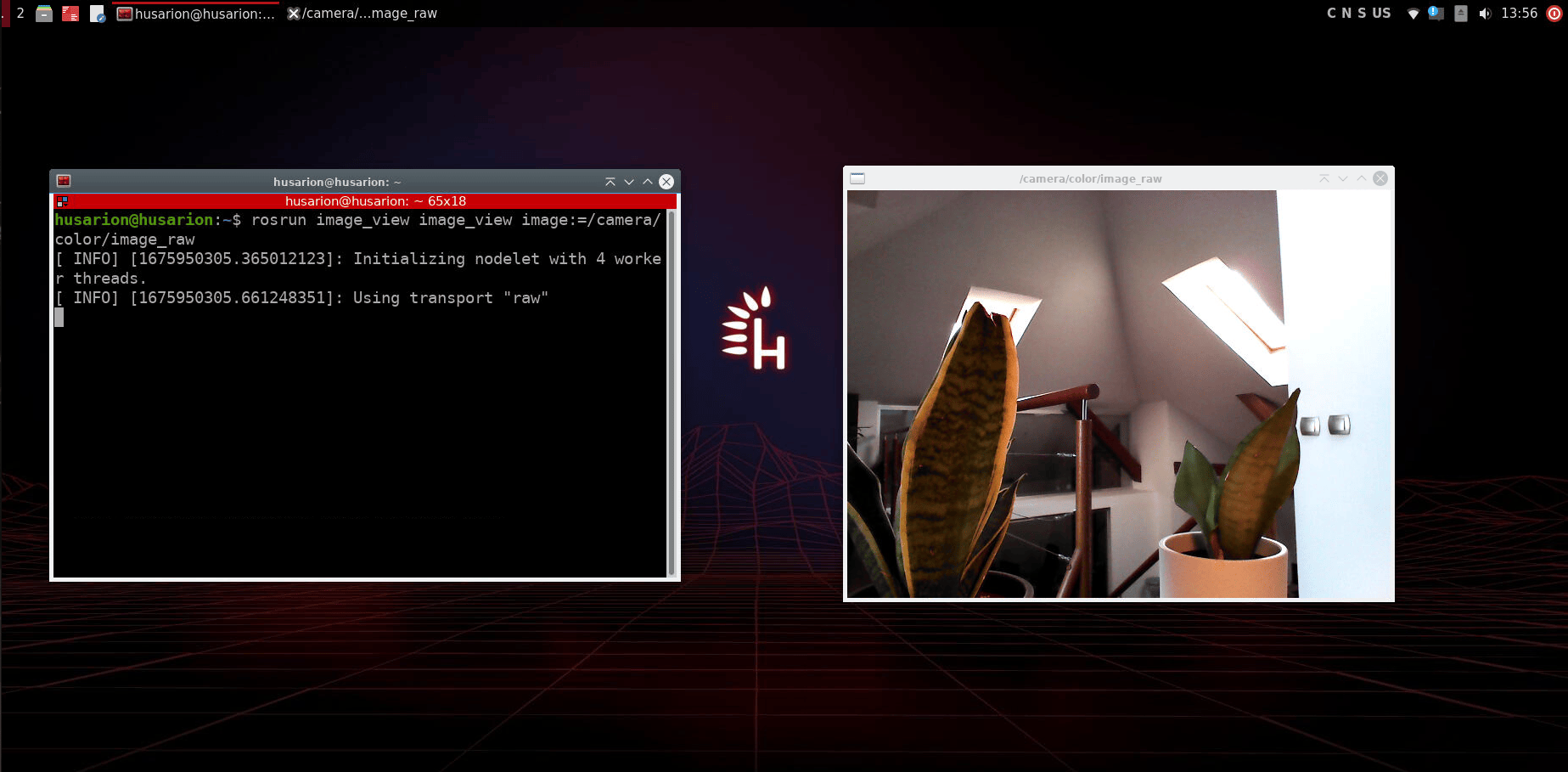This screenshot has height=772, width=1568.
Task: Open the US keyboard layout selector
Action: (x=1381, y=13)
